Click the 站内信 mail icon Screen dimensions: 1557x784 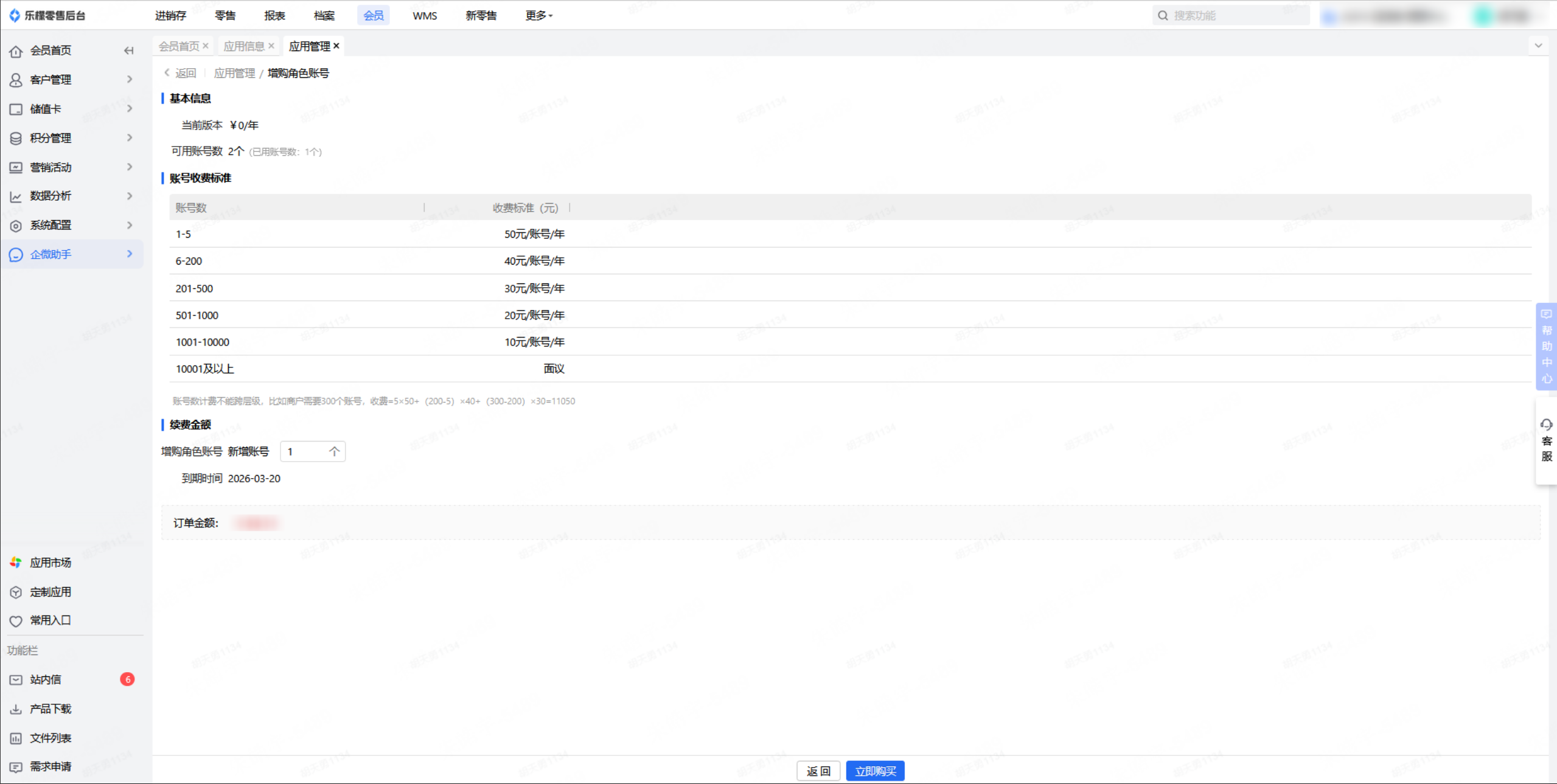tap(16, 680)
